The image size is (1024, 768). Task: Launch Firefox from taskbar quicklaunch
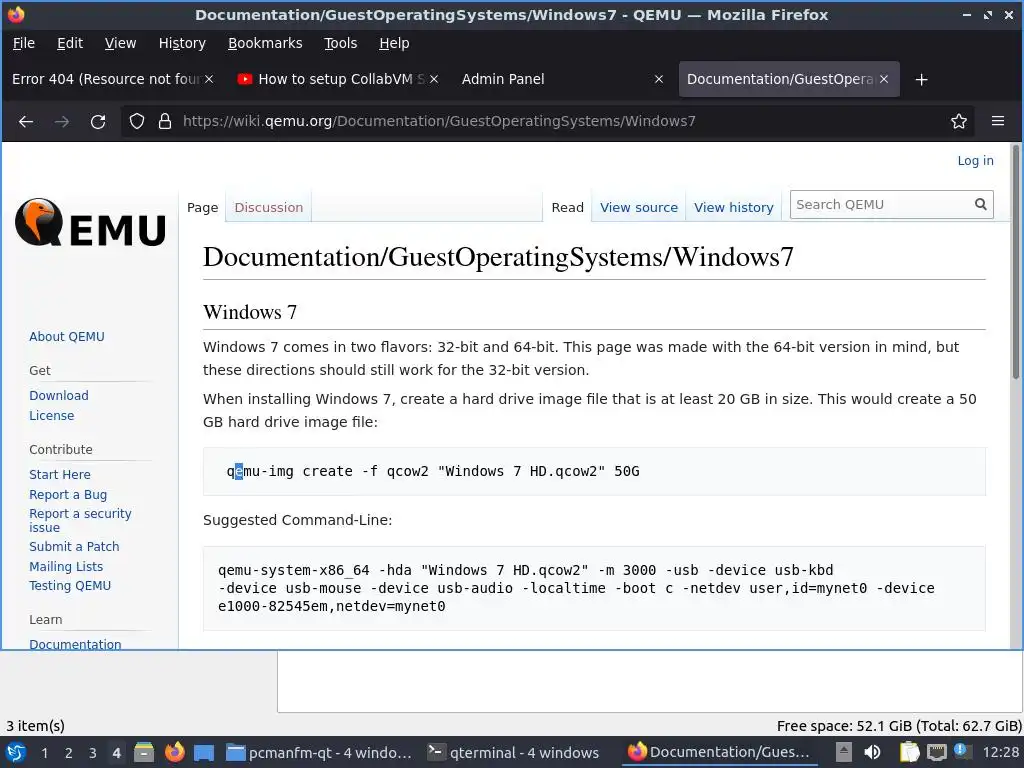tap(174, 753)
